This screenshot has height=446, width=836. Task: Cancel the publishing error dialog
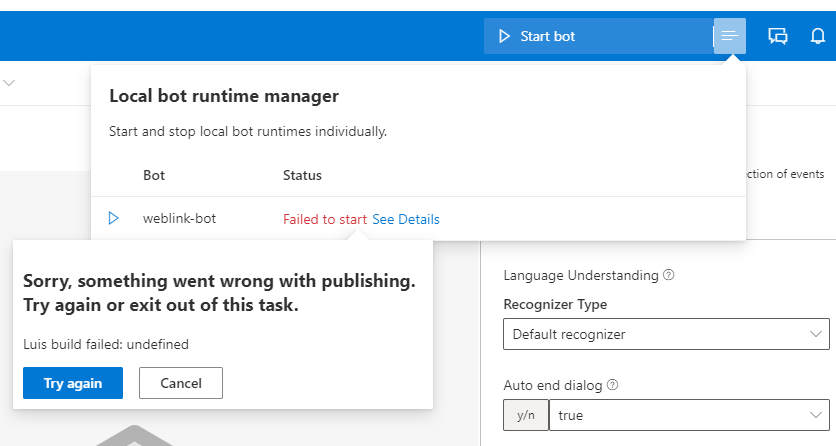181,383
